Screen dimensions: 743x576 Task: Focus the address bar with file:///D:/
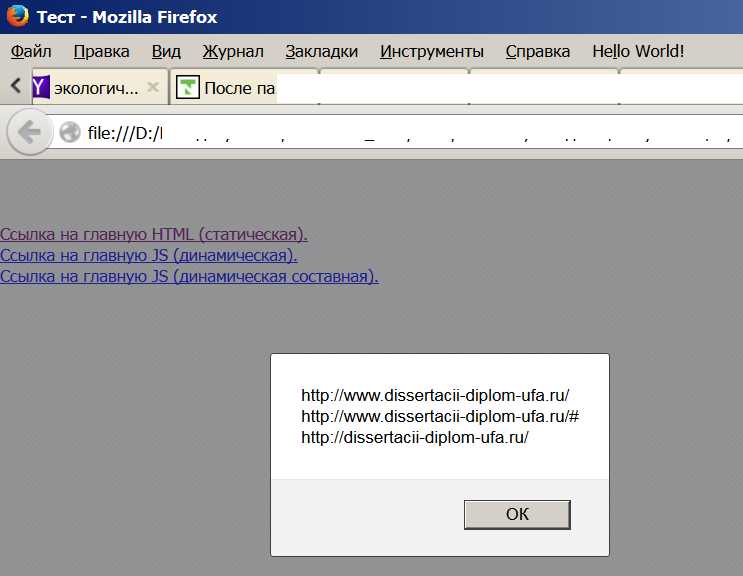(396, 132)
